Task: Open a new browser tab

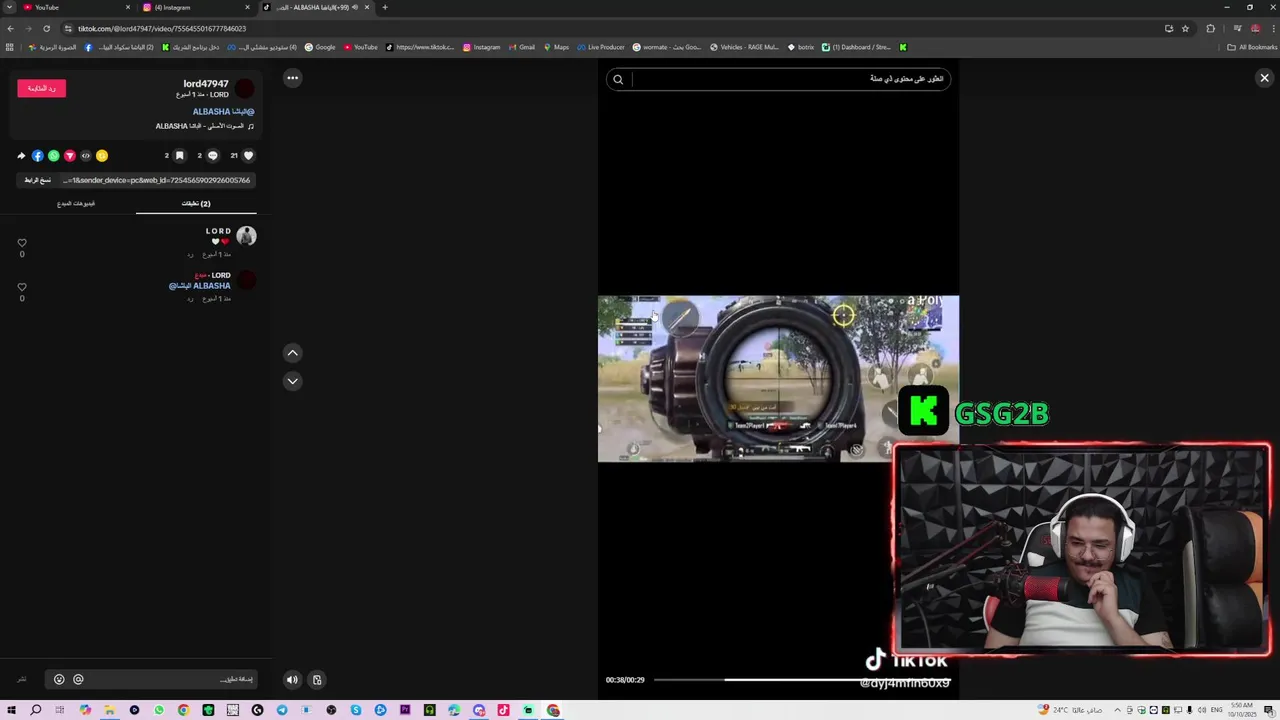Action: point(385,7)
